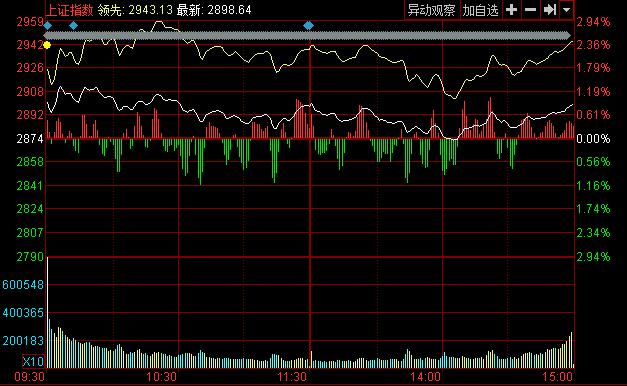Click the 10:30 time label
This screenshot has width=627, height=386.
pyautogui.click(x=162, y=377)
